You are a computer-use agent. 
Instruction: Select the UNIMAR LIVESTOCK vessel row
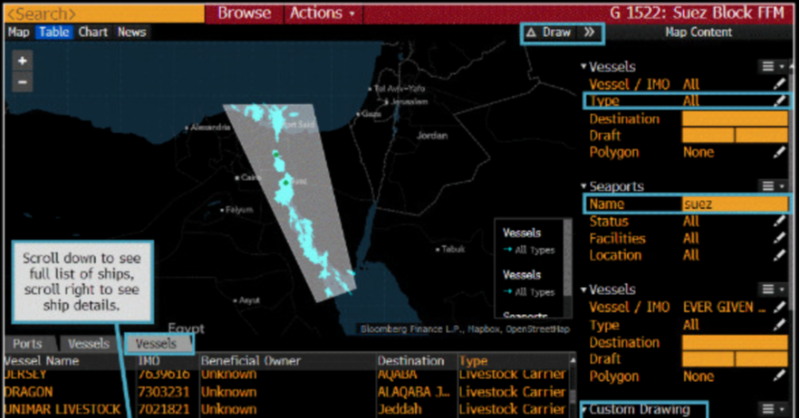tap(286, 409)
